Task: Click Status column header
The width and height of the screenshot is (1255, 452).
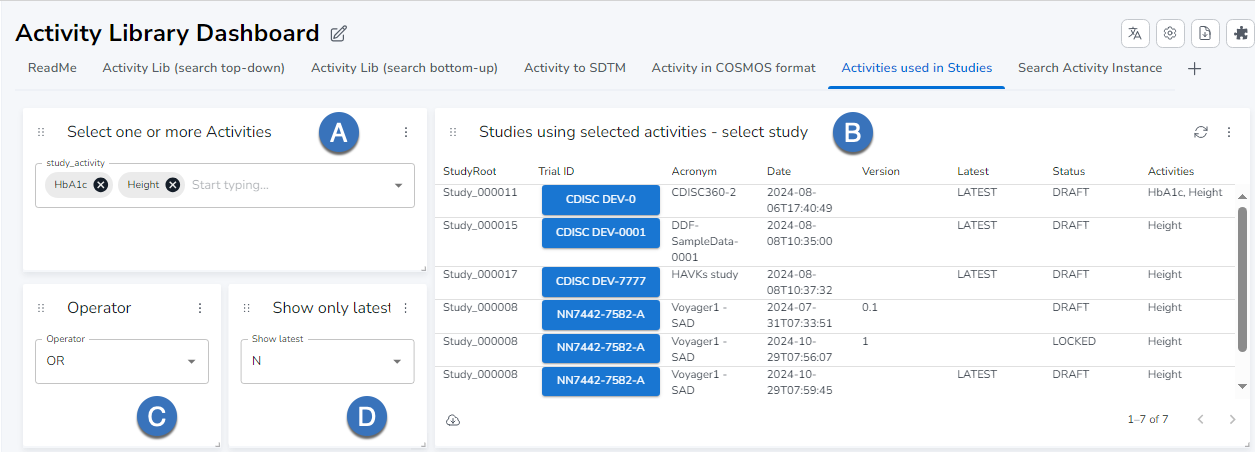Action: click(x=1068, y=172)
